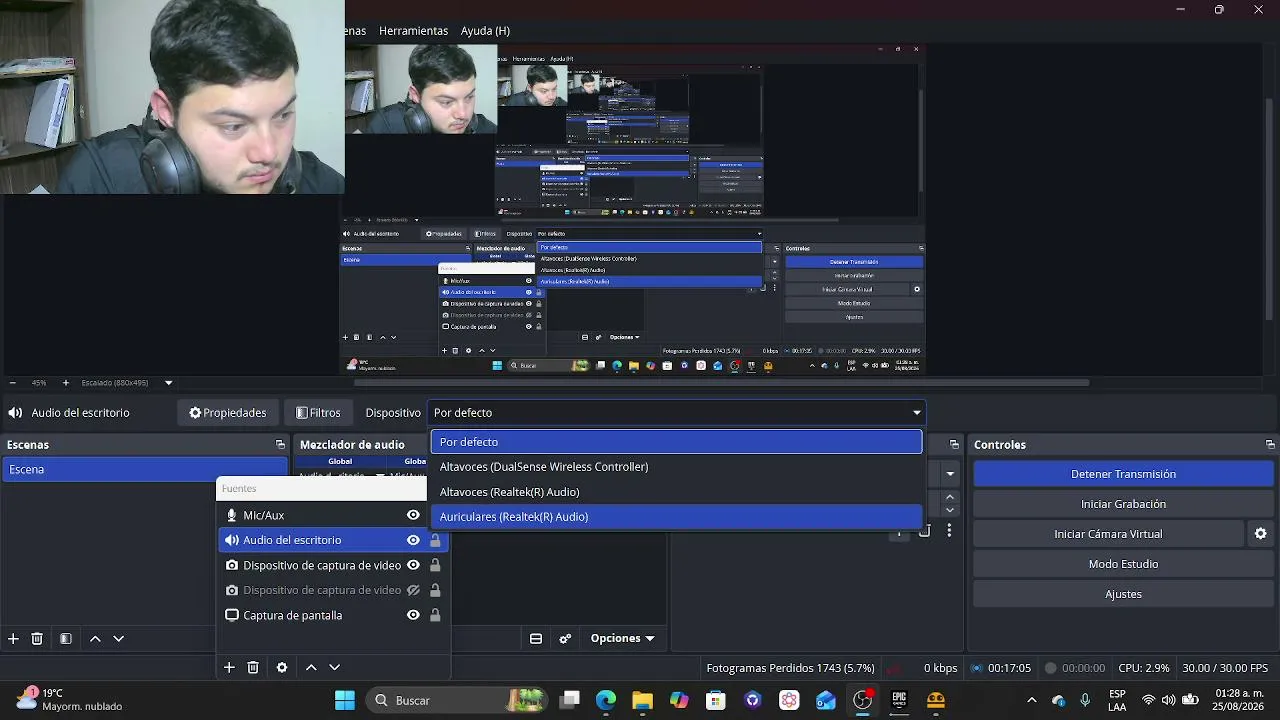This screenshot has width=1280, height=720.
Task: Delete the selected scene using Escenas trash icon
Action: point(37,638)
